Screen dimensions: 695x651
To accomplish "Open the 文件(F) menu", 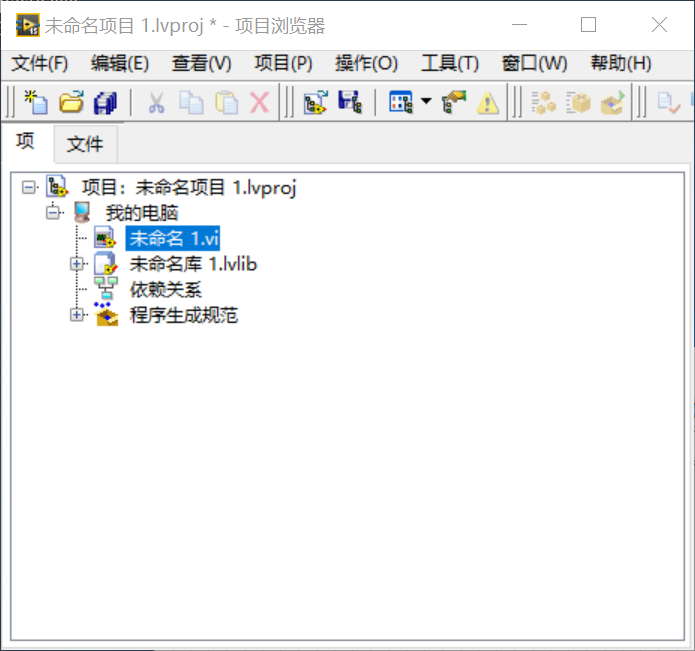I will tap(39, 63).
